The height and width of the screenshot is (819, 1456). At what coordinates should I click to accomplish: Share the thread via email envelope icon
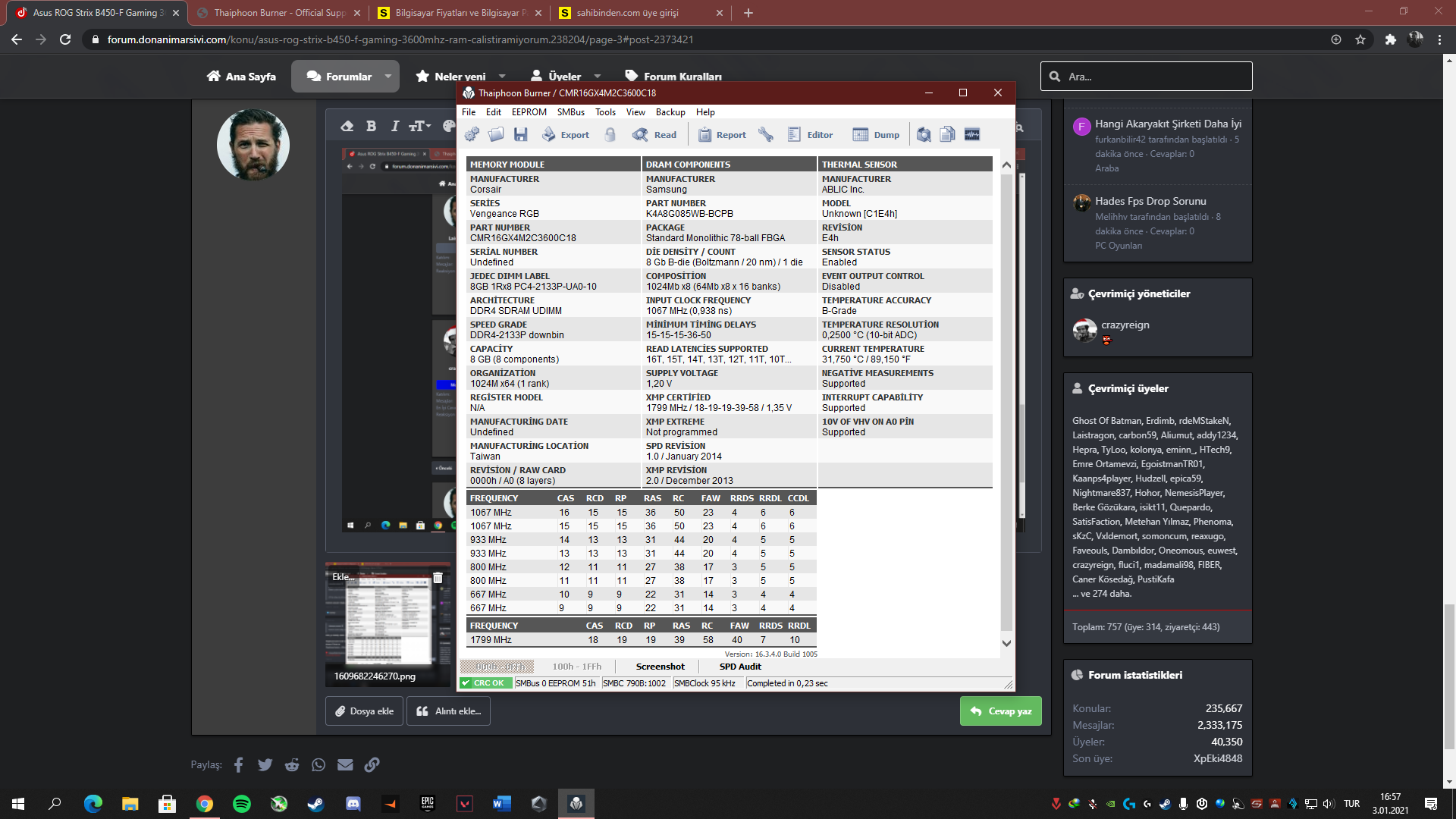point(345,764)
